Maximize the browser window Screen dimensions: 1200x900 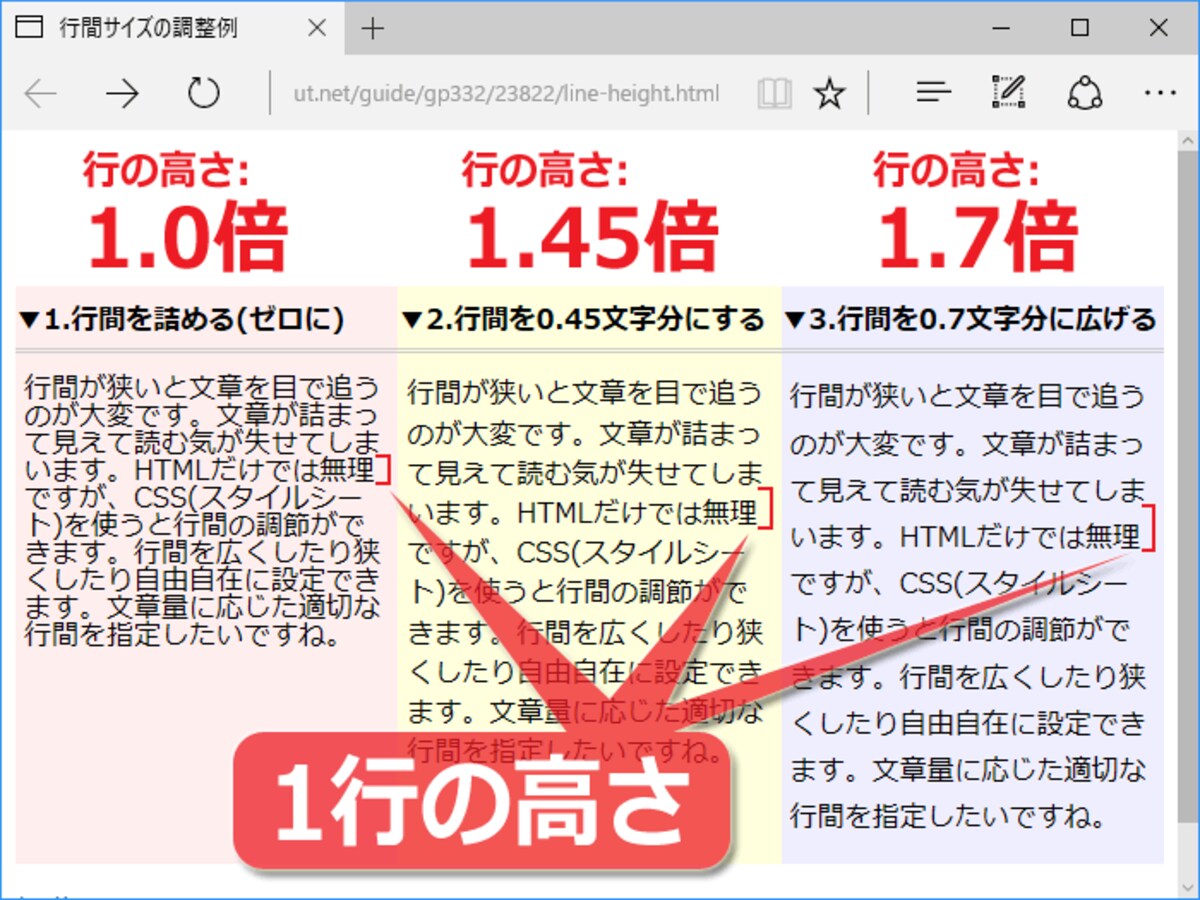point(1079,28)
